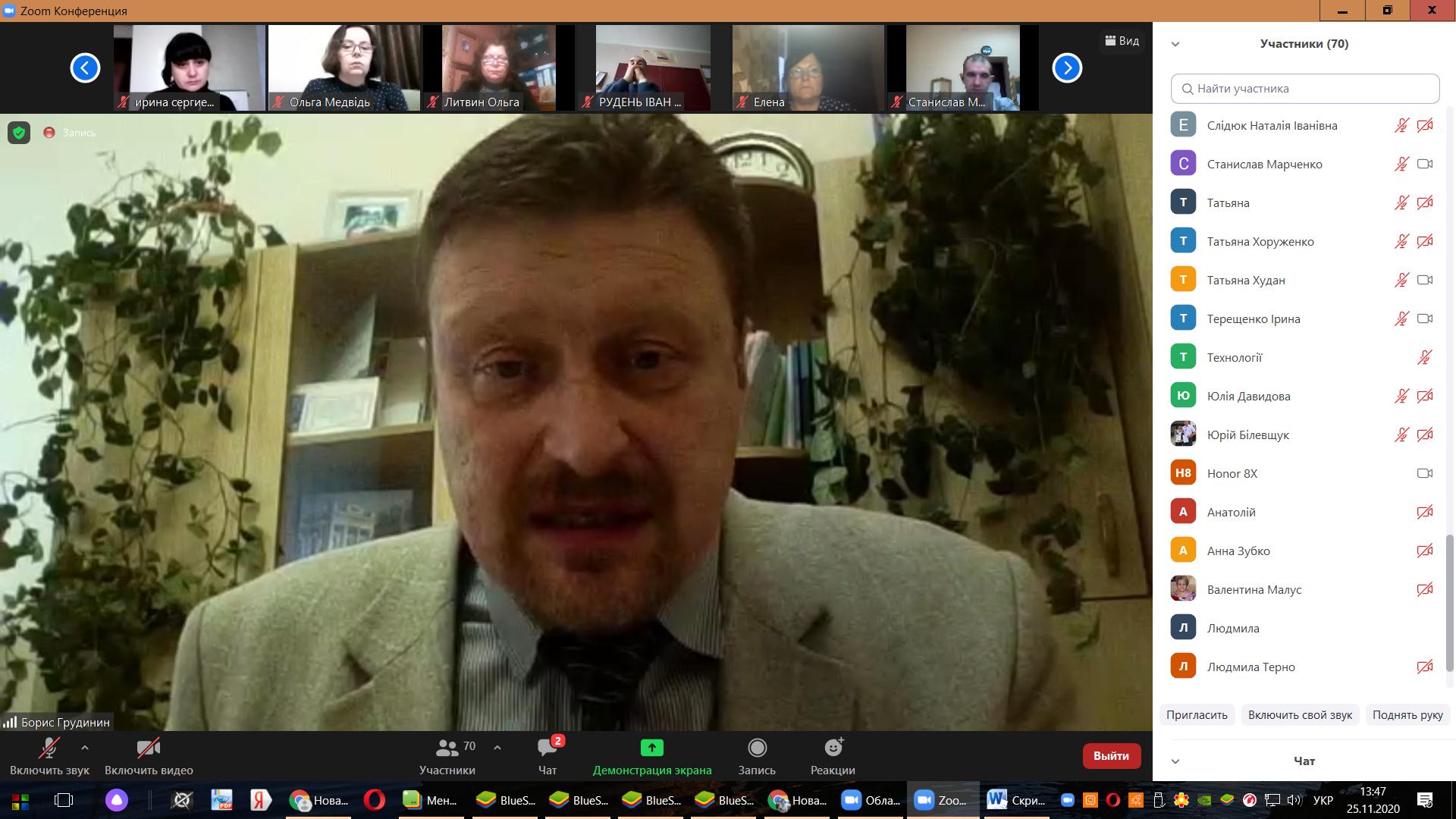Viewport: 1456px width, 819px height.
Task: Open the Participants panel icon
Action: tap(447, 748)
